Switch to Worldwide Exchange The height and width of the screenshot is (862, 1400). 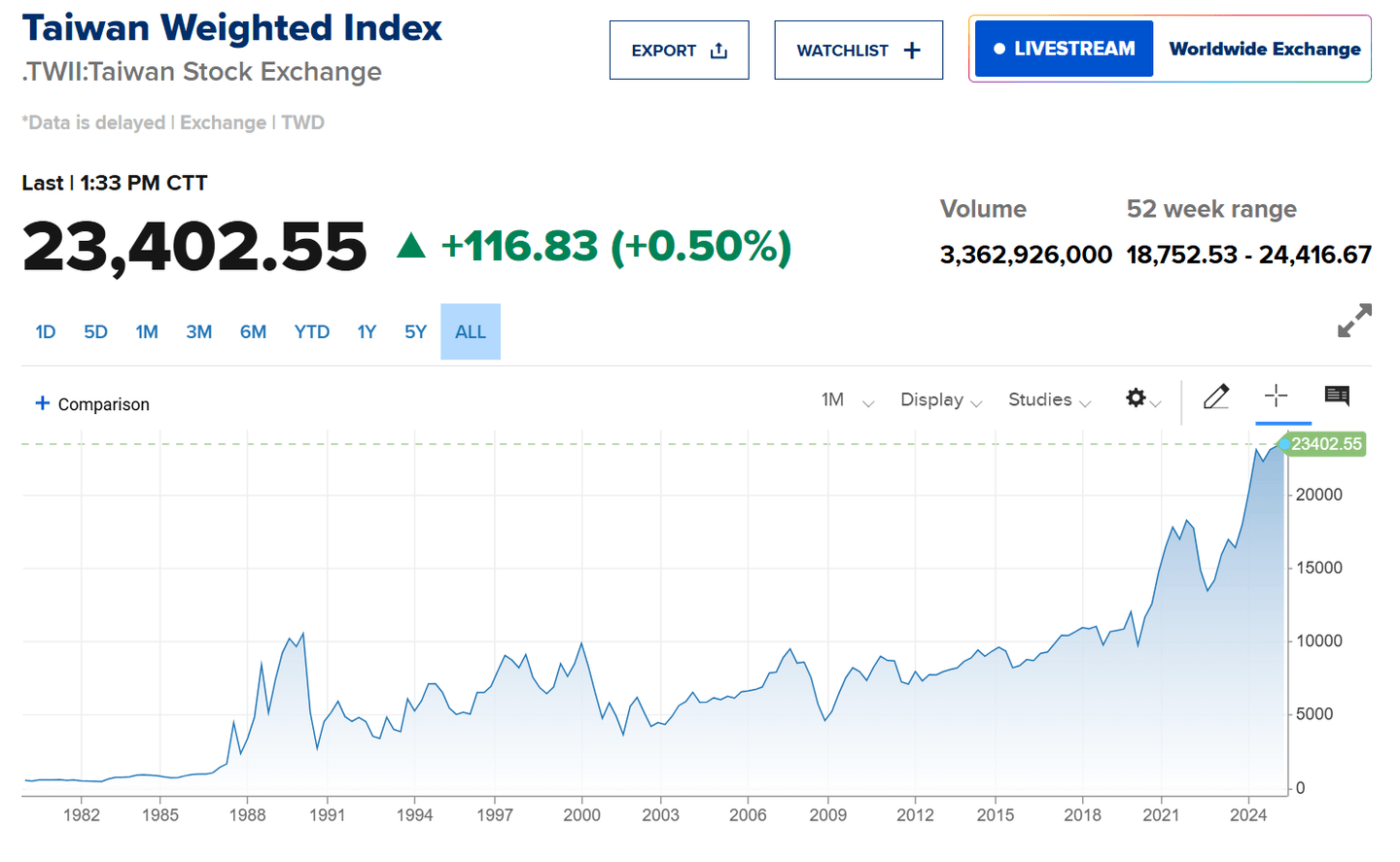pos(1264,49)
